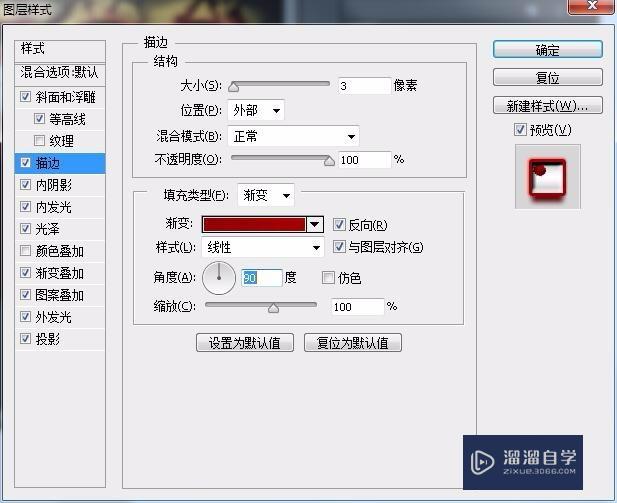Enable the 仿色 dither checkbox

328,277
